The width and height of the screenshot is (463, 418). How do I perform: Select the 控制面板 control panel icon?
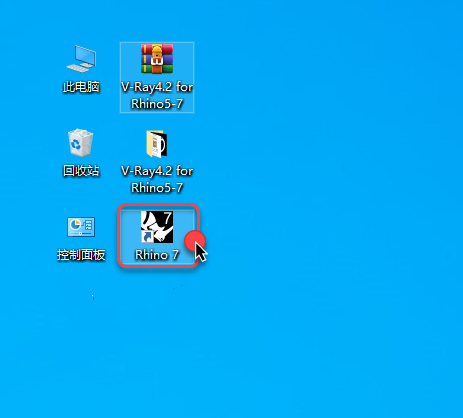tap(81, 227)
